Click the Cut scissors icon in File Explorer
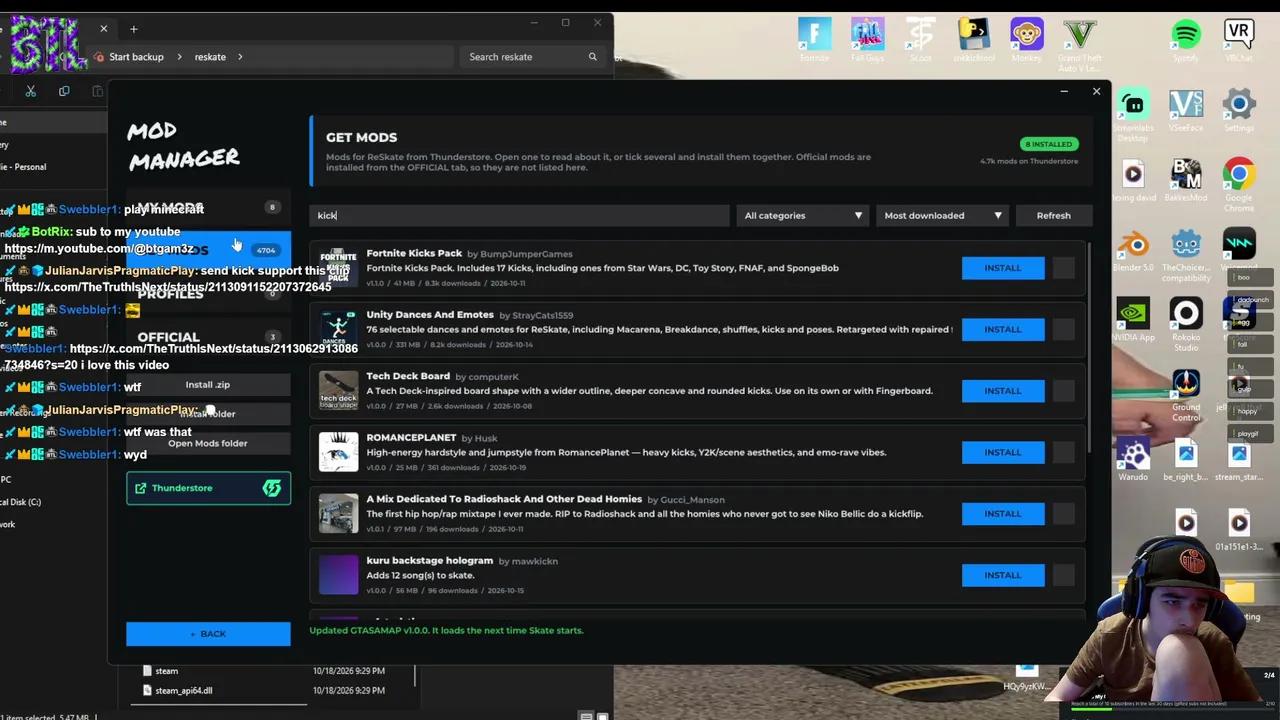 [31, 92]
